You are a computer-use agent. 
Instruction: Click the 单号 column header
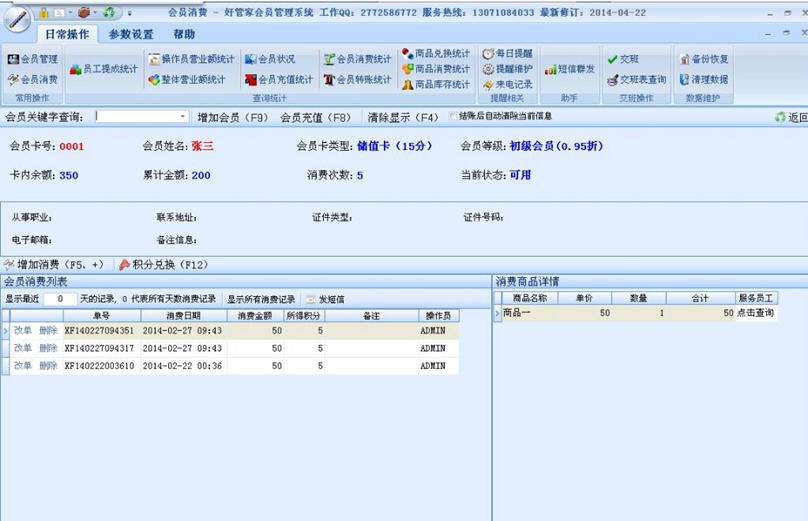click(102, 315)
